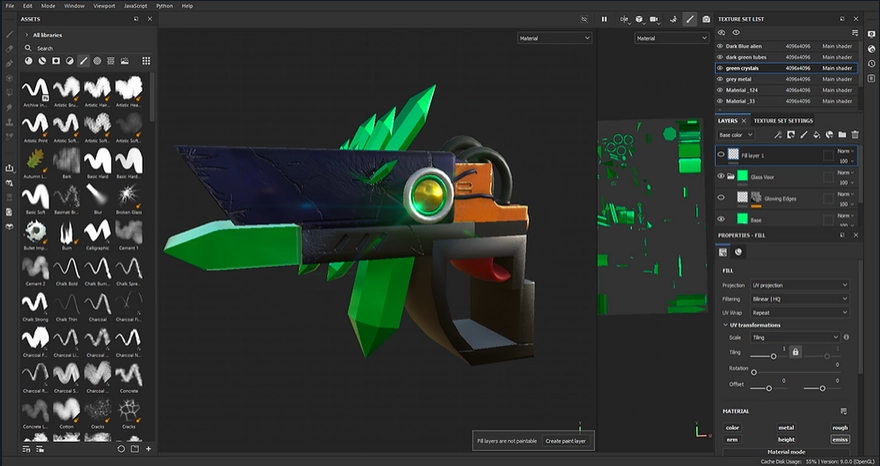Image resolution: width=880 pixels, height=466 pixels.
Task: Click the pause rendering icon
Action: click(x=604, y=19)
